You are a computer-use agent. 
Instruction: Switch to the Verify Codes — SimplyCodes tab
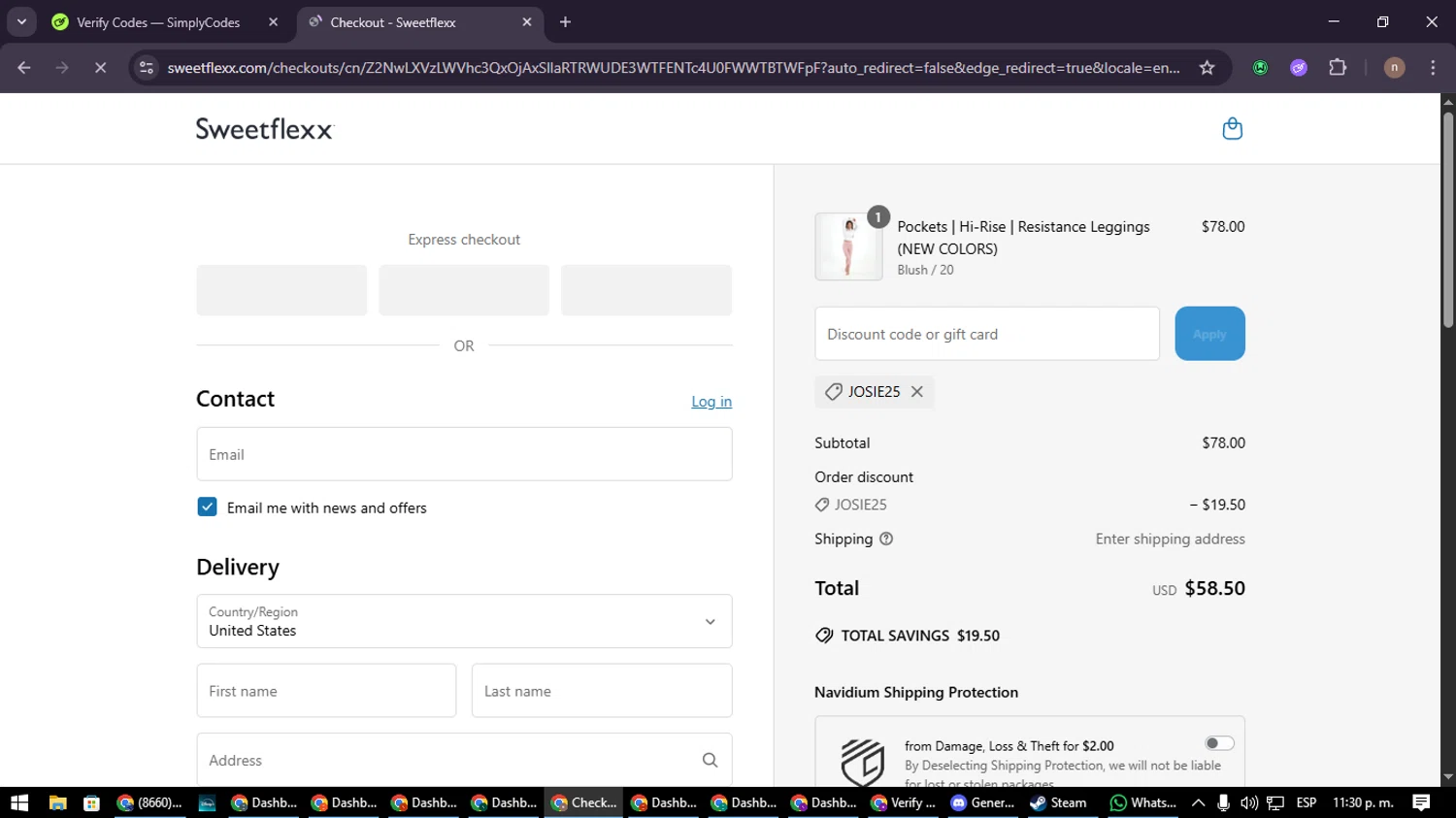pyautogui.click(x=158, y=22)
